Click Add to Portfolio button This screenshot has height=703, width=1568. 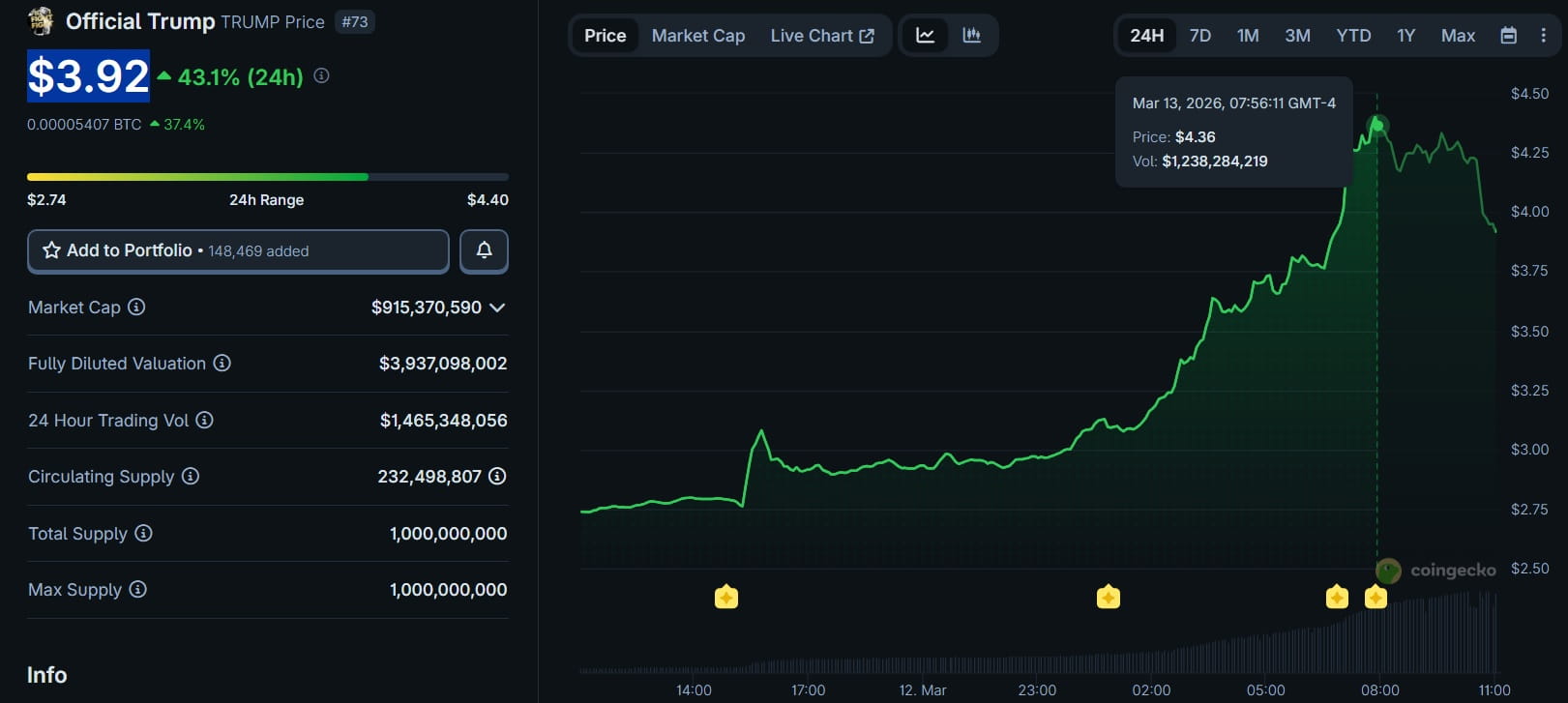click(238, 251)
